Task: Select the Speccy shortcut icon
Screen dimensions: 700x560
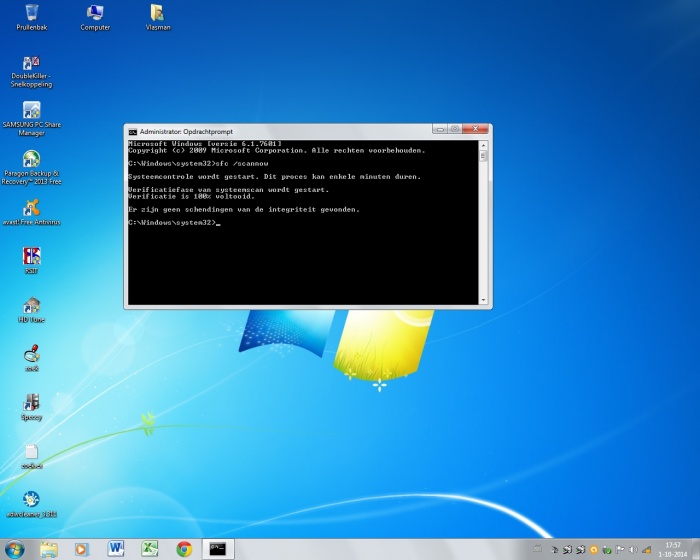Action: (x=31, y=407)
